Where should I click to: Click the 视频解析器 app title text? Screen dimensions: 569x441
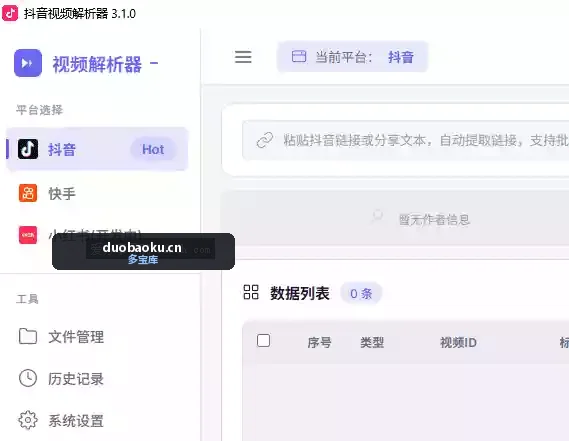tap(97, 64)
